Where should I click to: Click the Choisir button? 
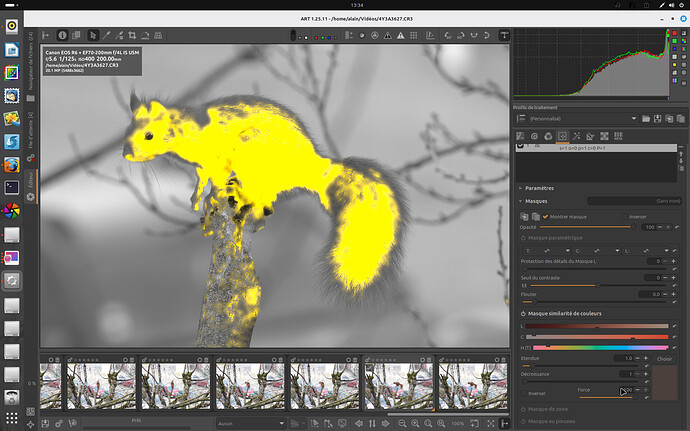[664, 358]
